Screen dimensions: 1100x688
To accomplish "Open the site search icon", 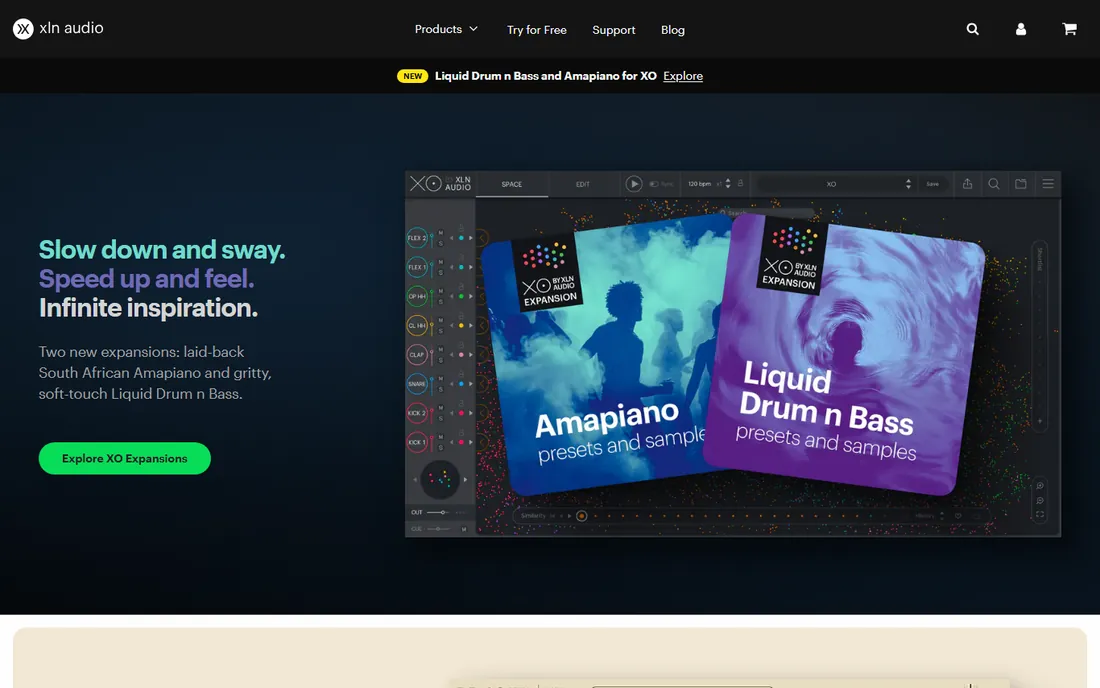I will 972,29.
